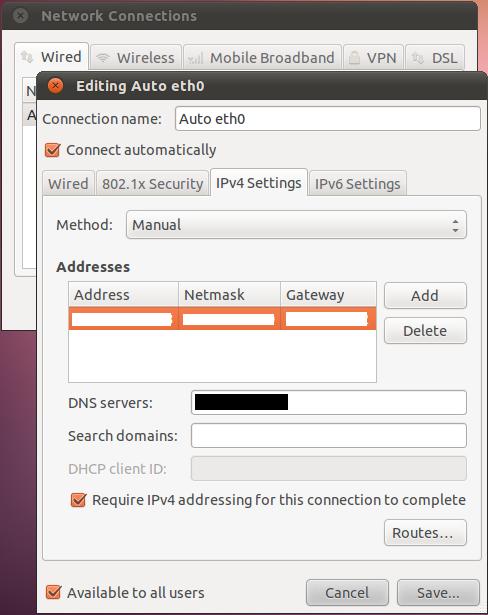
Task: Click the Wired tab's network icon
Action: 27,57
